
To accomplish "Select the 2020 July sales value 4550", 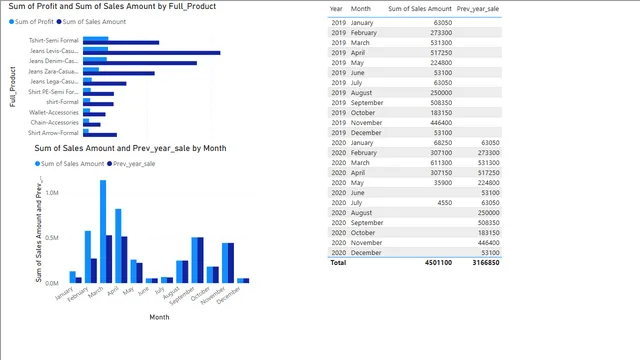I will coord(444,203).
